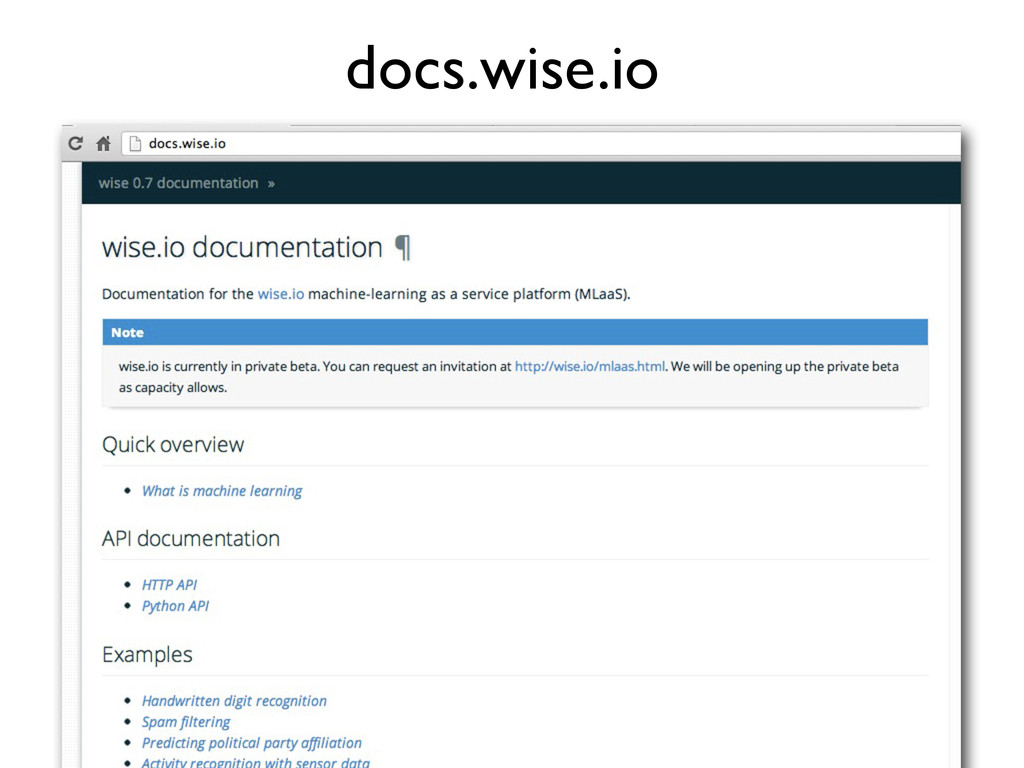
Task: Click the API documentation heading
Action: point(191,539)
